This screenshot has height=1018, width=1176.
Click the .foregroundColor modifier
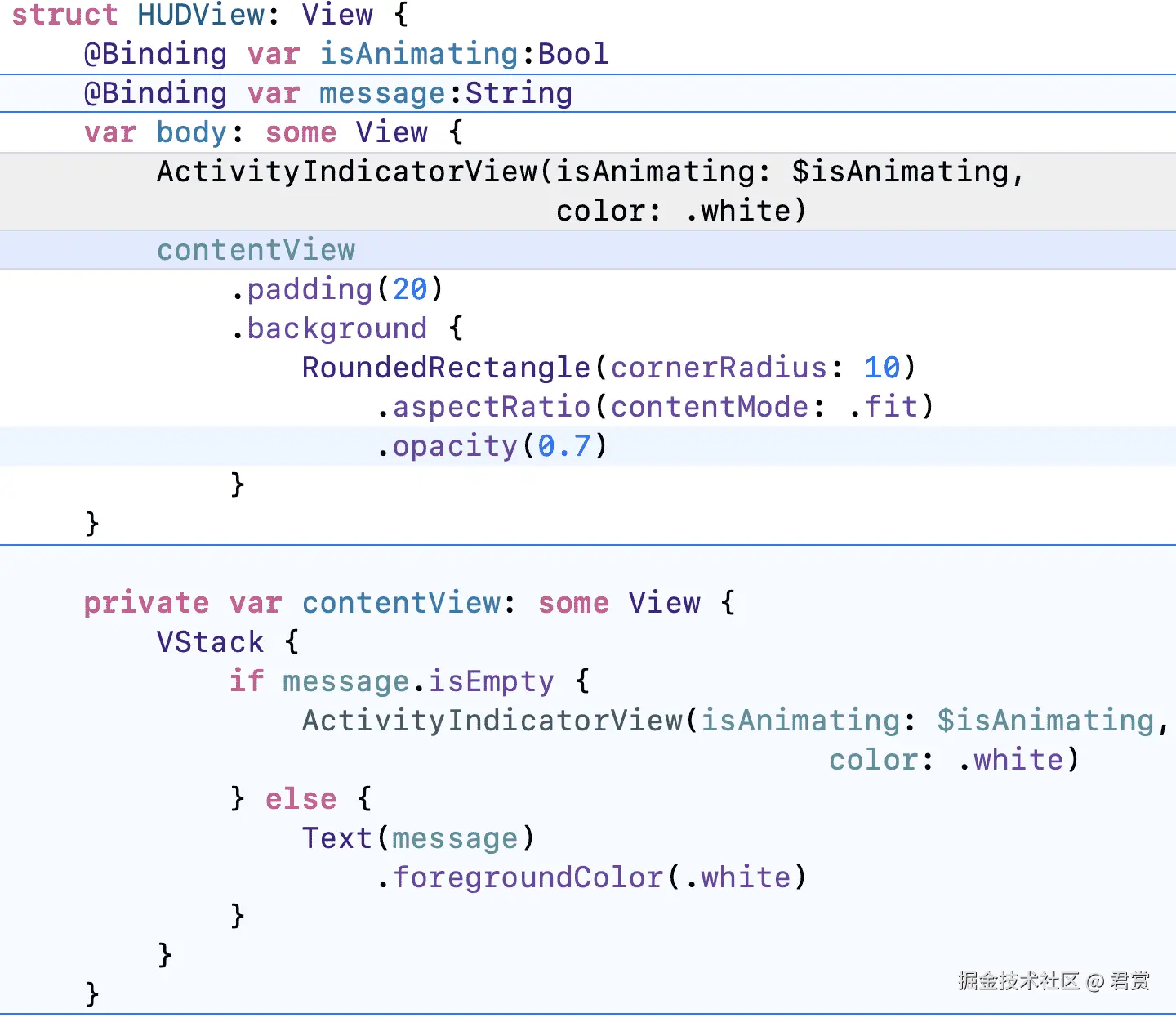(x=519, y=877)
